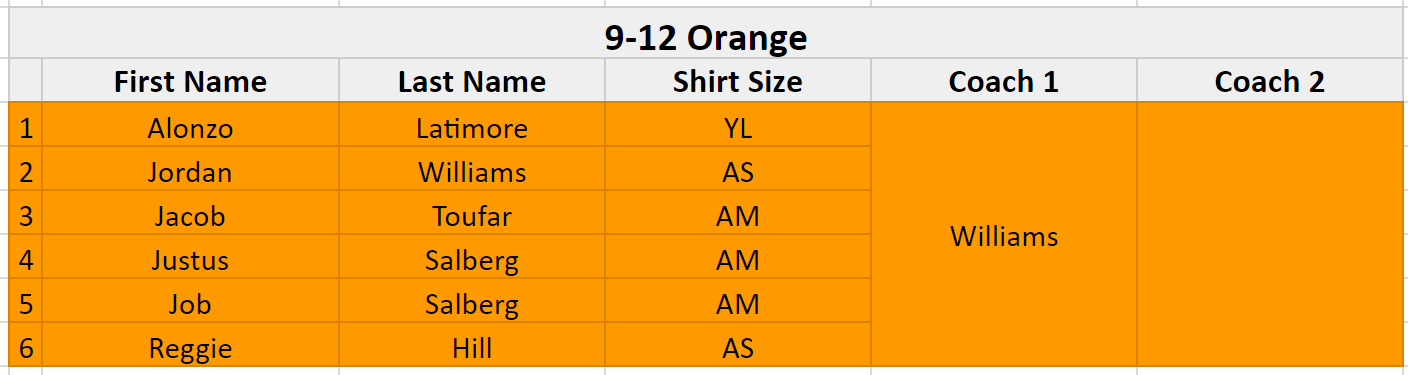Select the '9-12 Orange' title cell
The image size is (1408, 375).
(x=705, y=37)
